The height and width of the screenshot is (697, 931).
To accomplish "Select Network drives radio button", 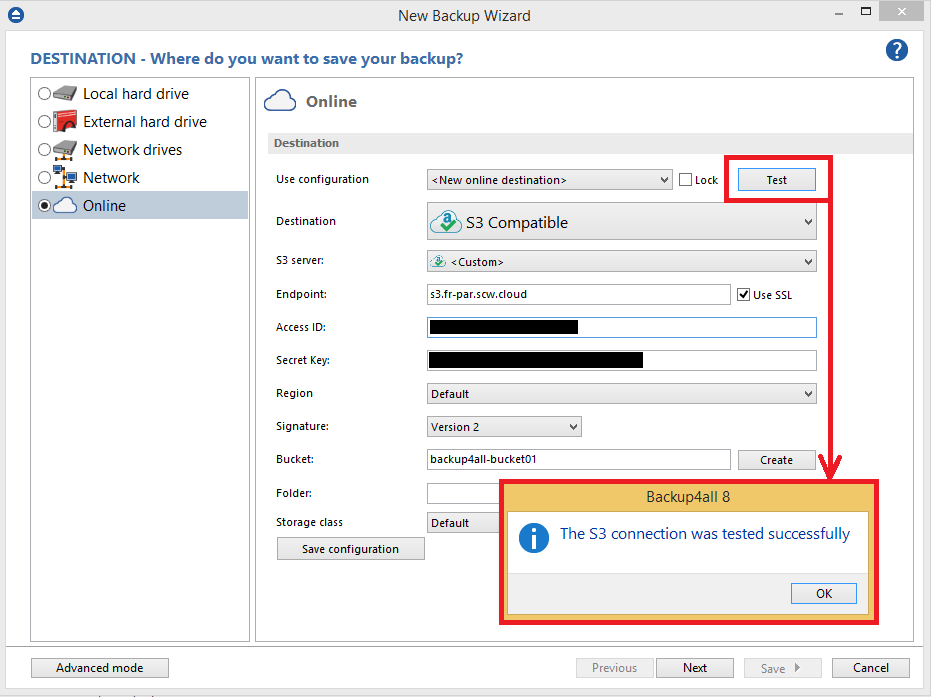I will click(x=44, y=150).
